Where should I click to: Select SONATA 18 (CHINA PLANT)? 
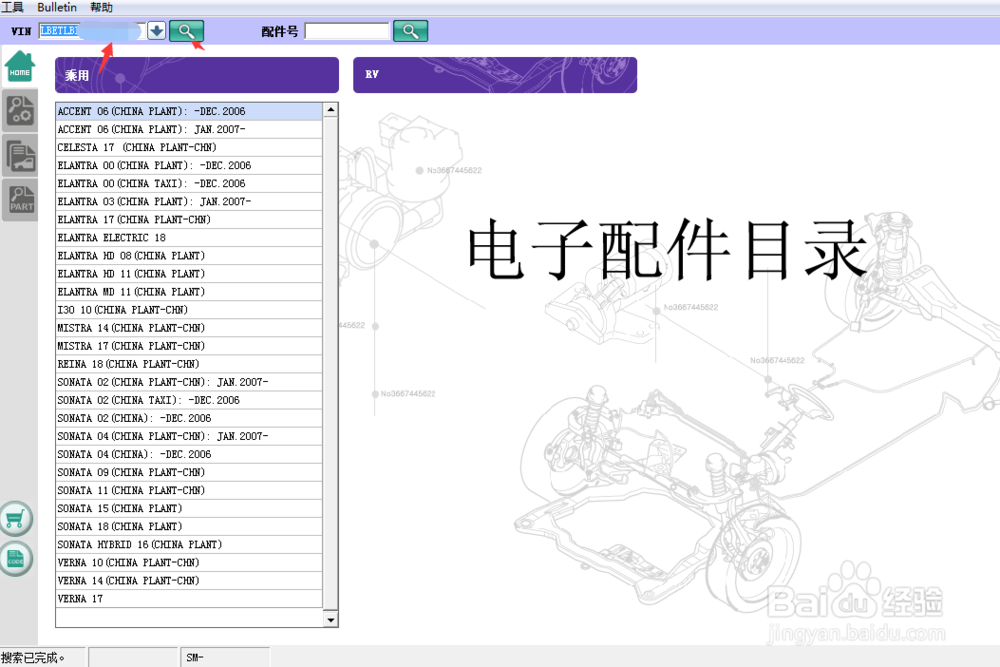pos(189,527)
